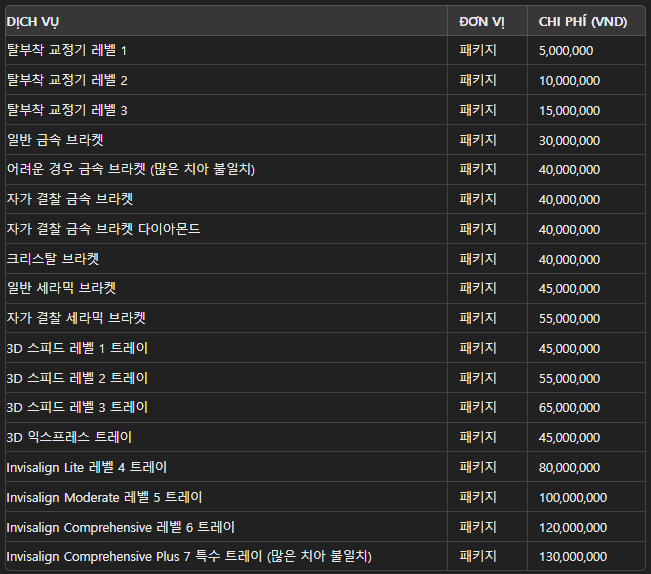The width and height of the screenshot is (651, 574).
Task: Click '패키지' in the 3D 스피드 레벨 2 row
Action: click(478, 378)
